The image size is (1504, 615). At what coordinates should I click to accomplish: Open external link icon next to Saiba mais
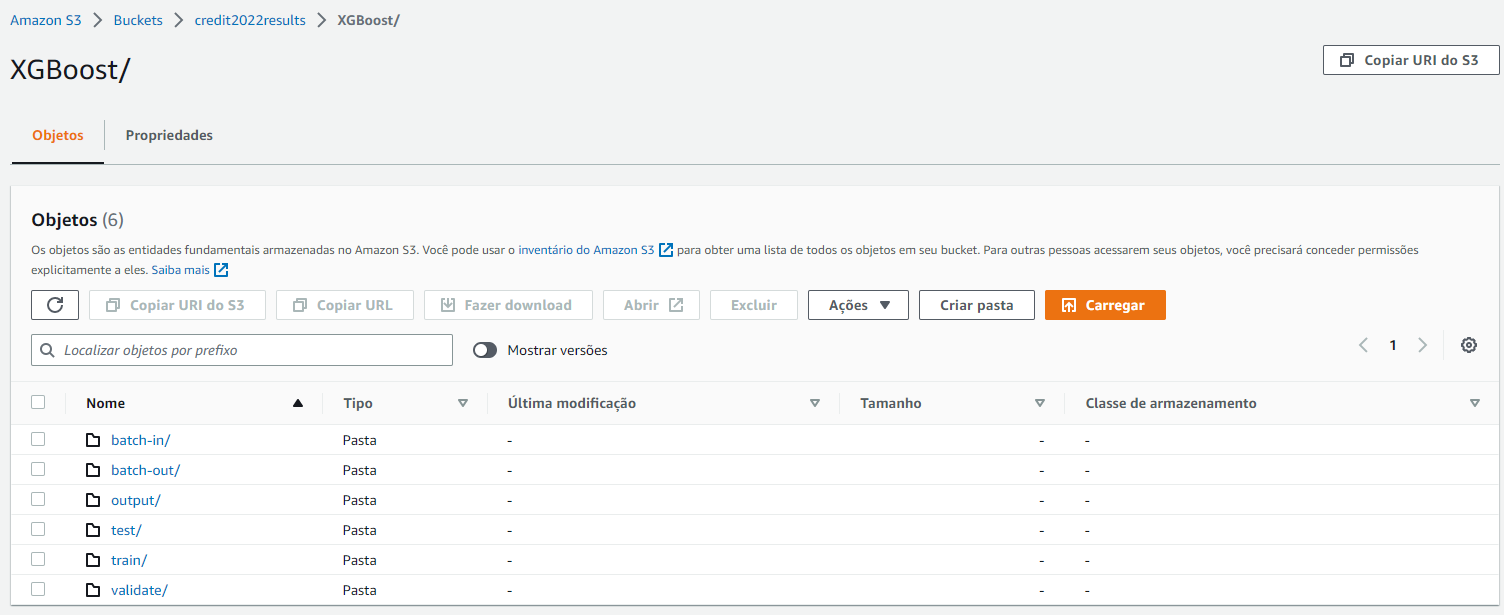[x=220, y=269]
